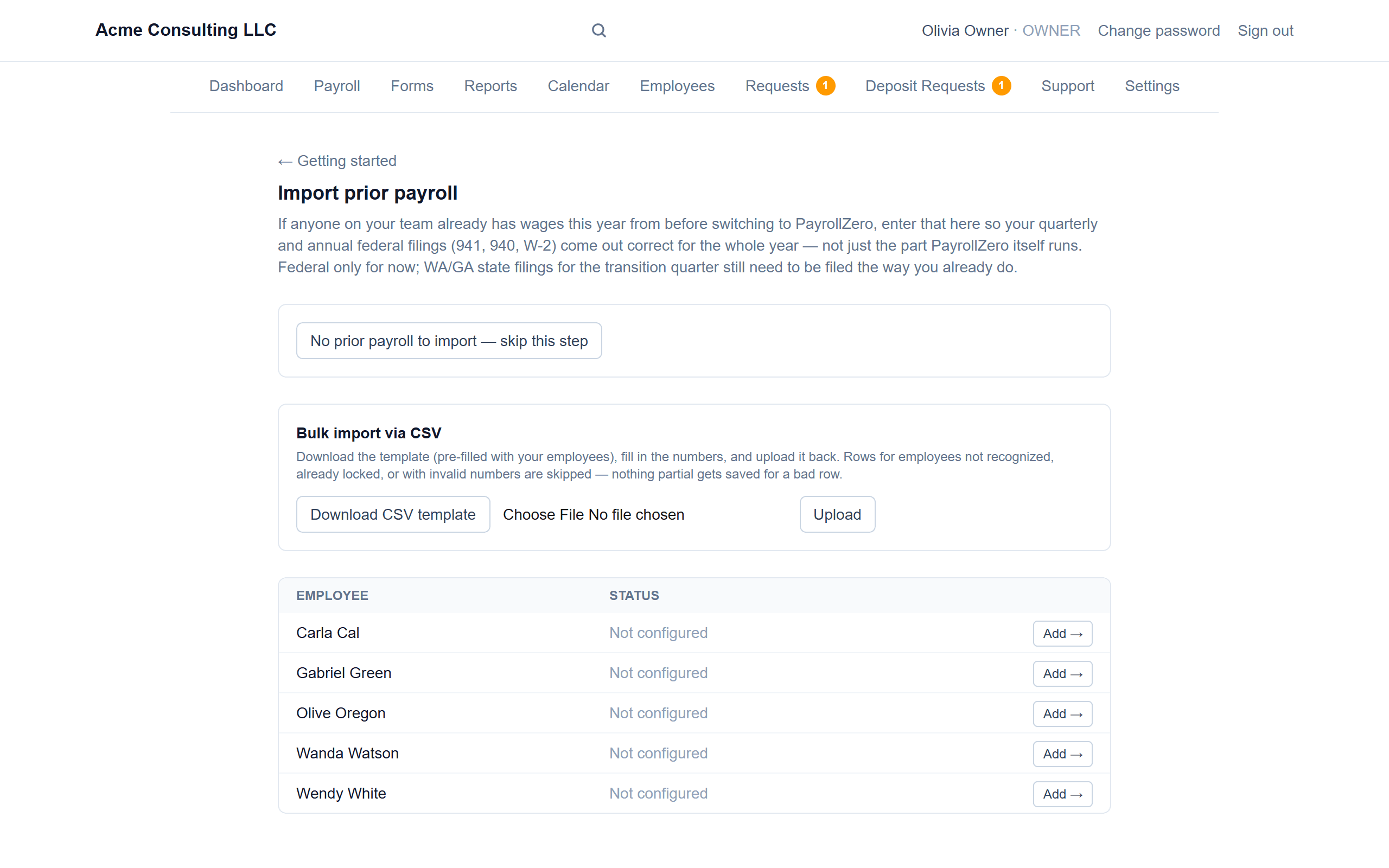Click Carla Cal's Not configured status
The height and width of the screenshot is (868, 1389).
click(x=658, y=633)
